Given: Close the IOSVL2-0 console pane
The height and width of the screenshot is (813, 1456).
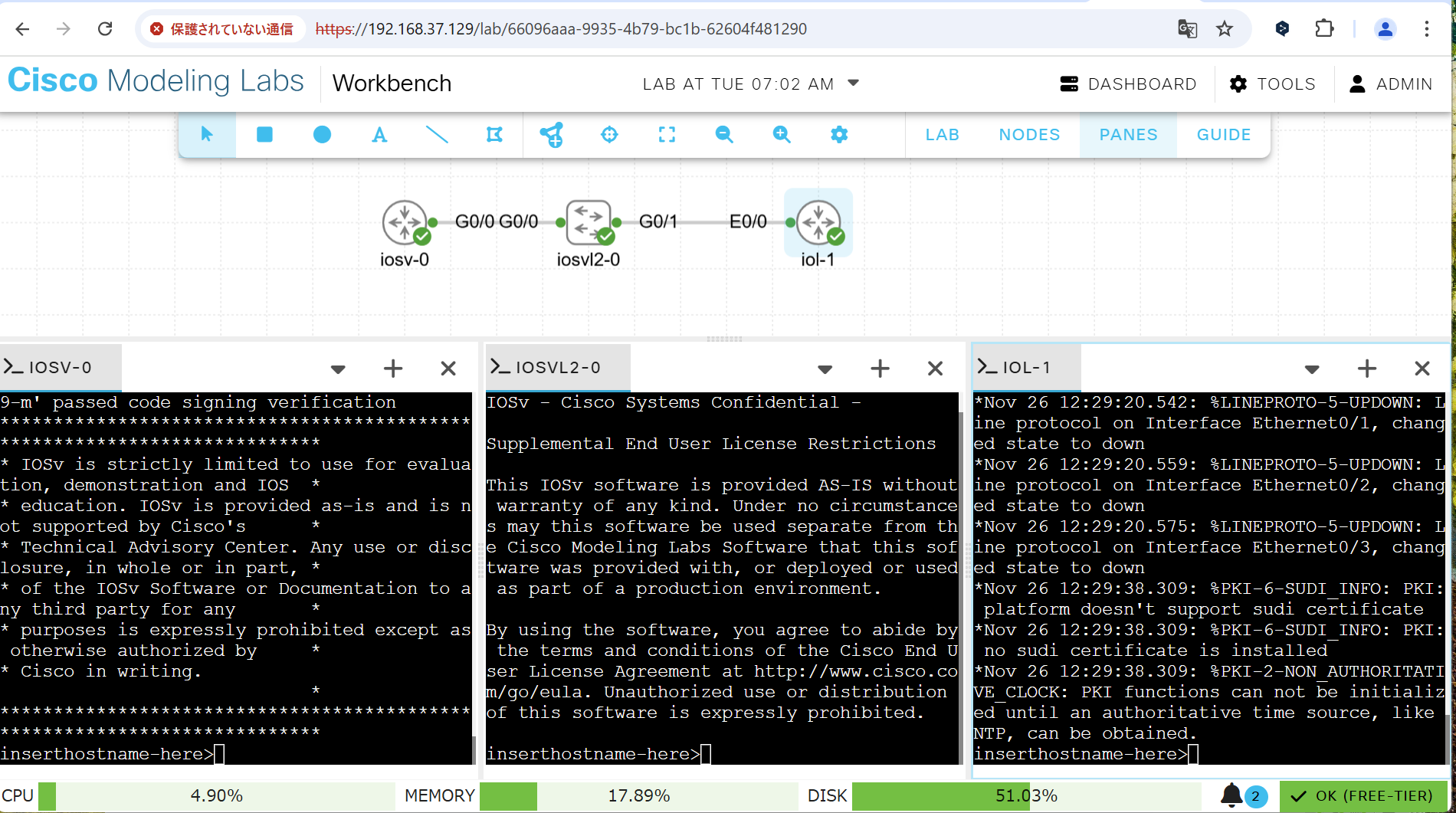Looking at the screenshot, I should coord(935,369).
